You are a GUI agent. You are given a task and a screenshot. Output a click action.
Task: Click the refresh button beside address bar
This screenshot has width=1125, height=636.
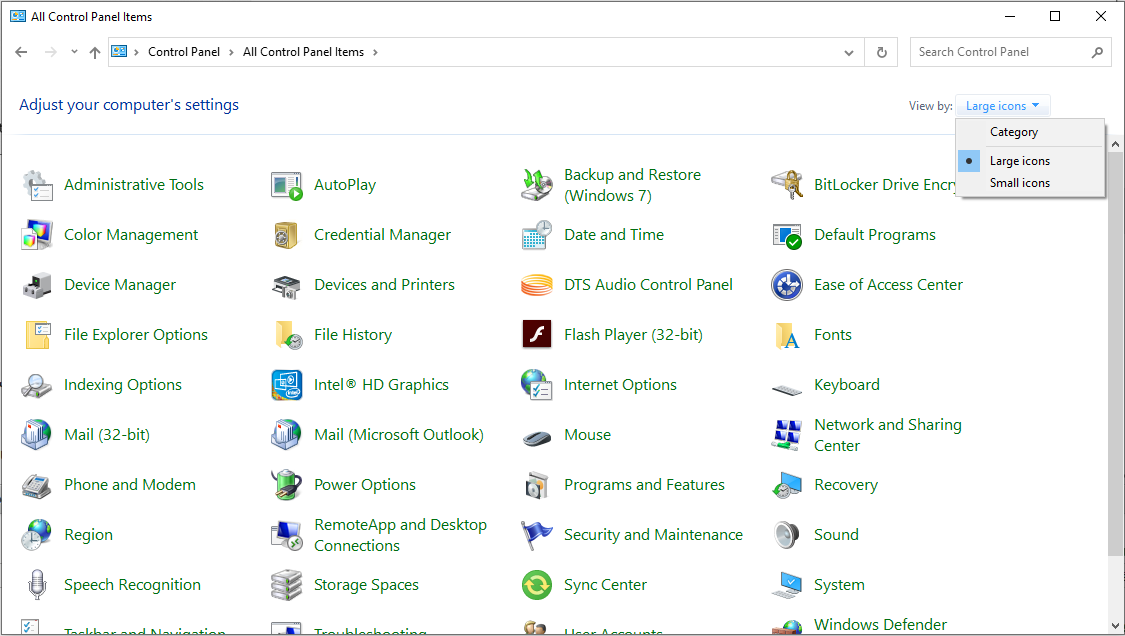pyautogui.click(x=881, y=52)
